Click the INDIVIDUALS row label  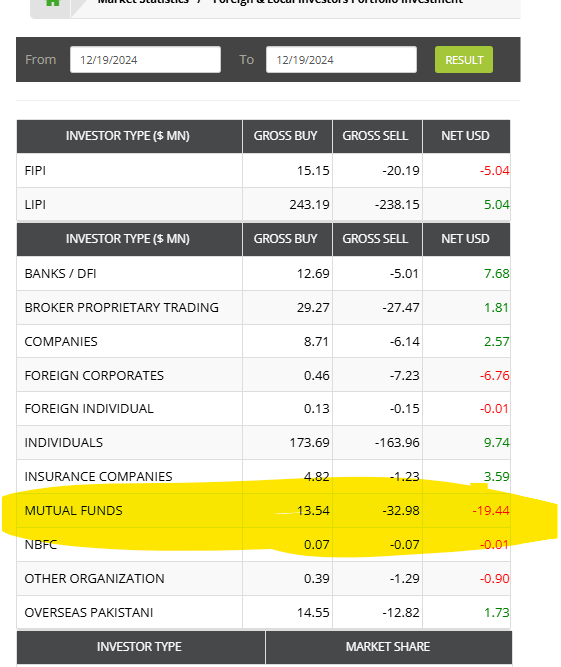pyautogui.click(x=64, y=443)
